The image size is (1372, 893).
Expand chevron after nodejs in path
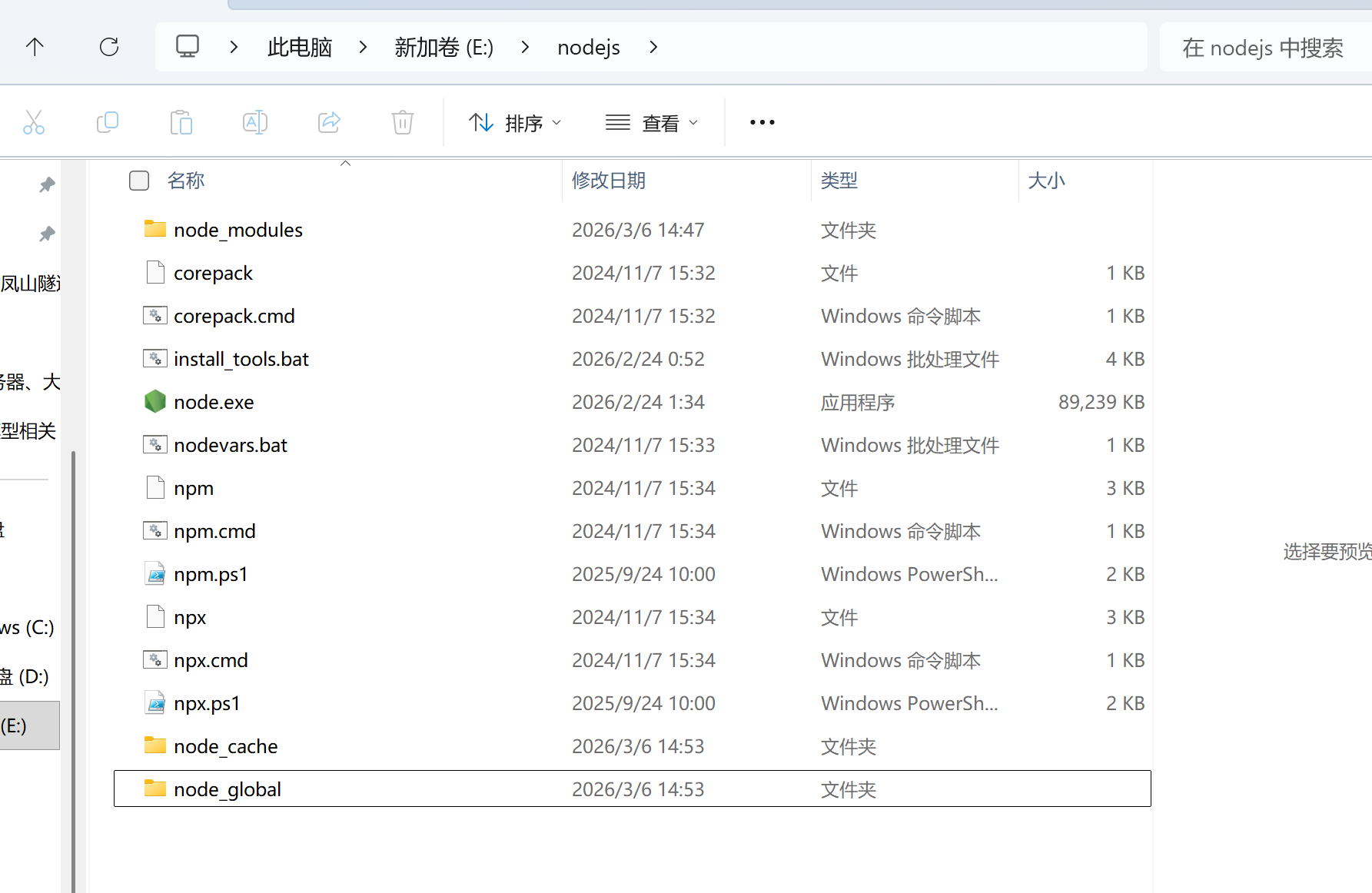653,47
